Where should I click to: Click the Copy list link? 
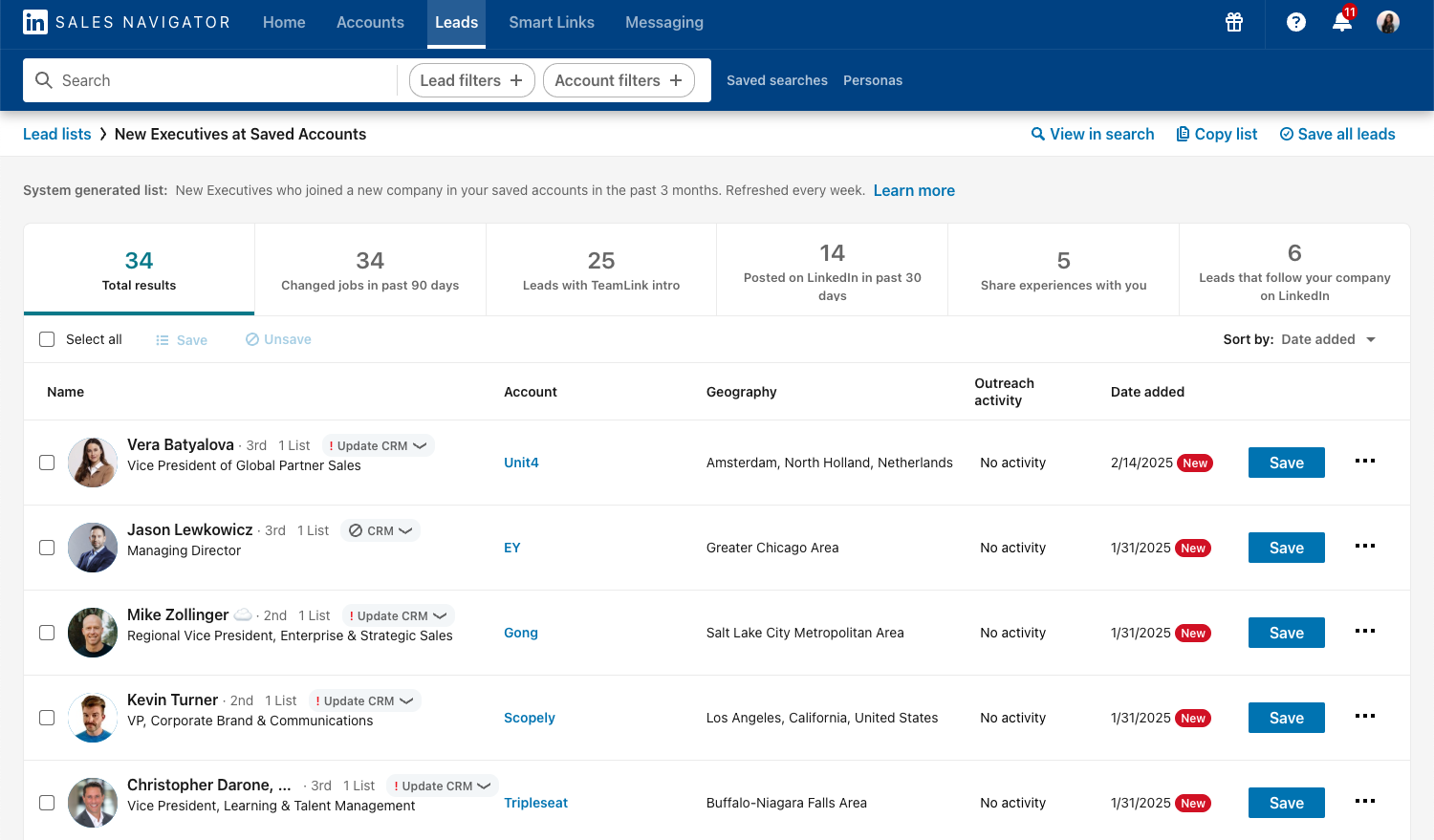(1216, 134)
